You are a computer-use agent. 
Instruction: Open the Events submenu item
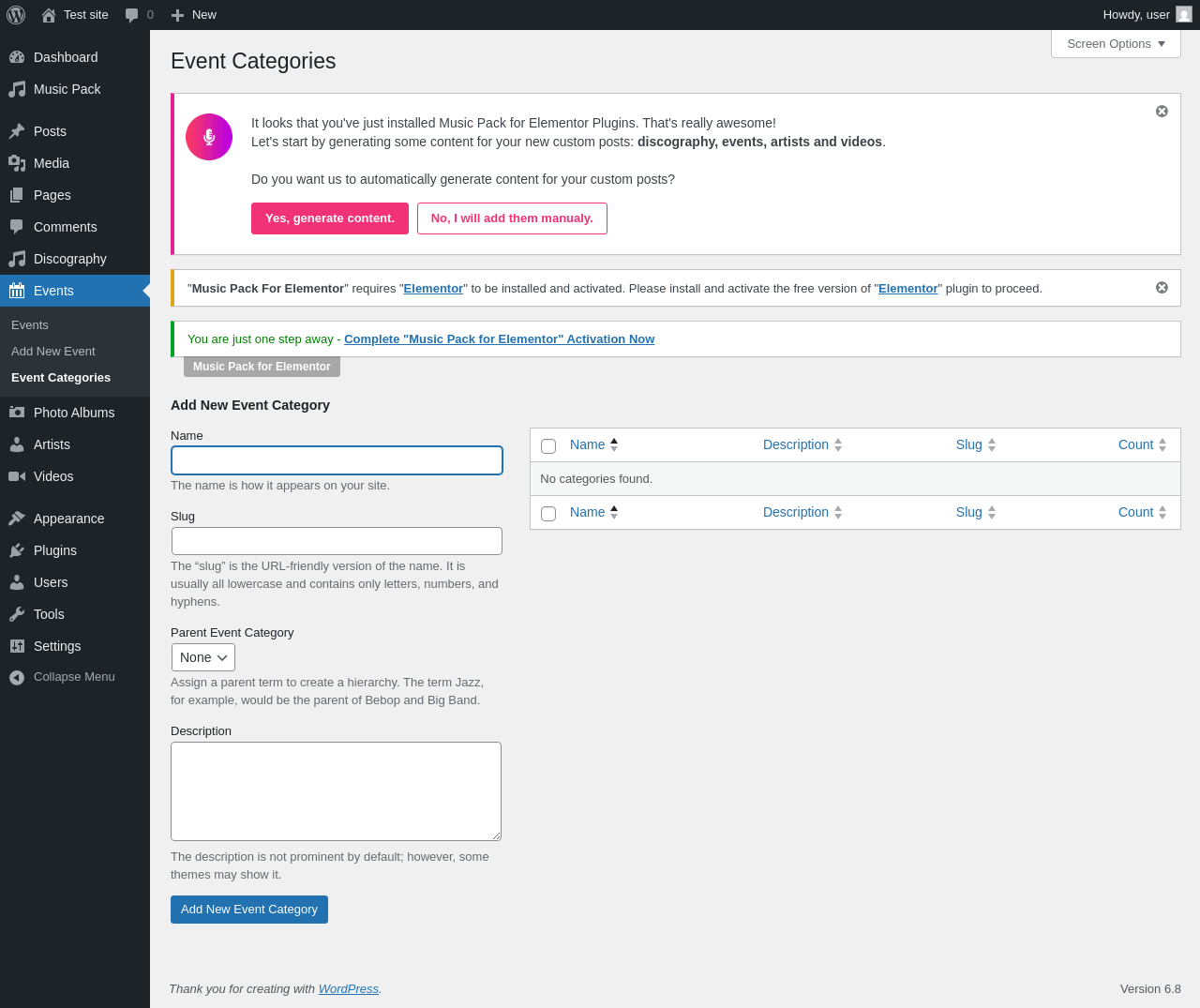click(30, 325)
